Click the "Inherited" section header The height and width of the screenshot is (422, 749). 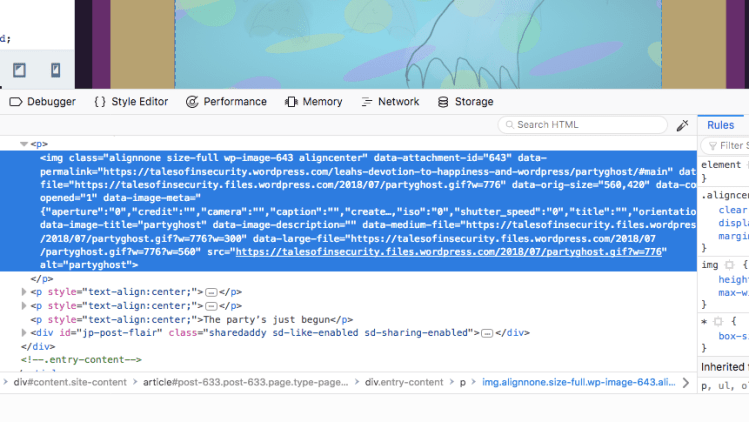click(x=723, y=367)
